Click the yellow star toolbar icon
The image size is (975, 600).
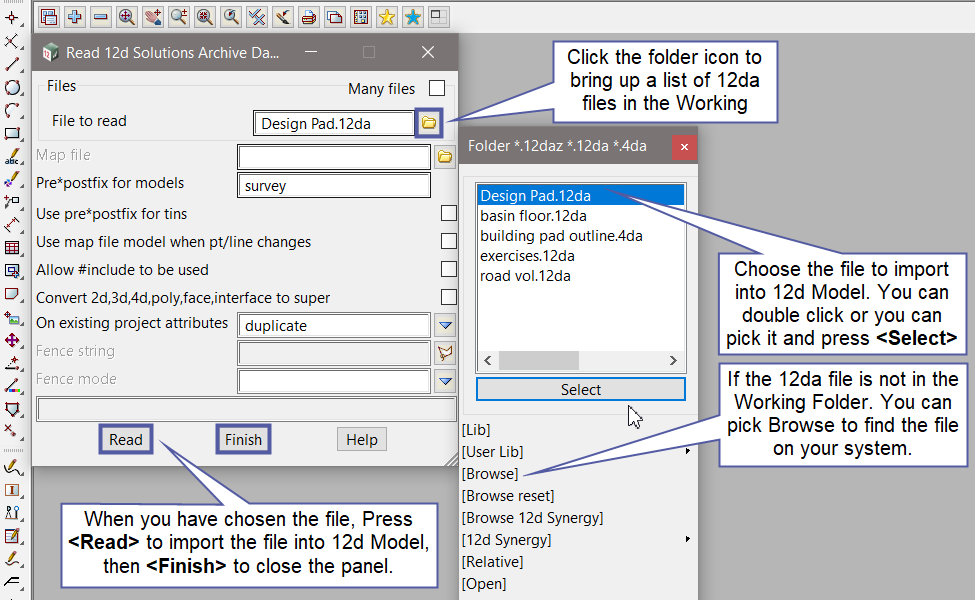click(387, 16)
